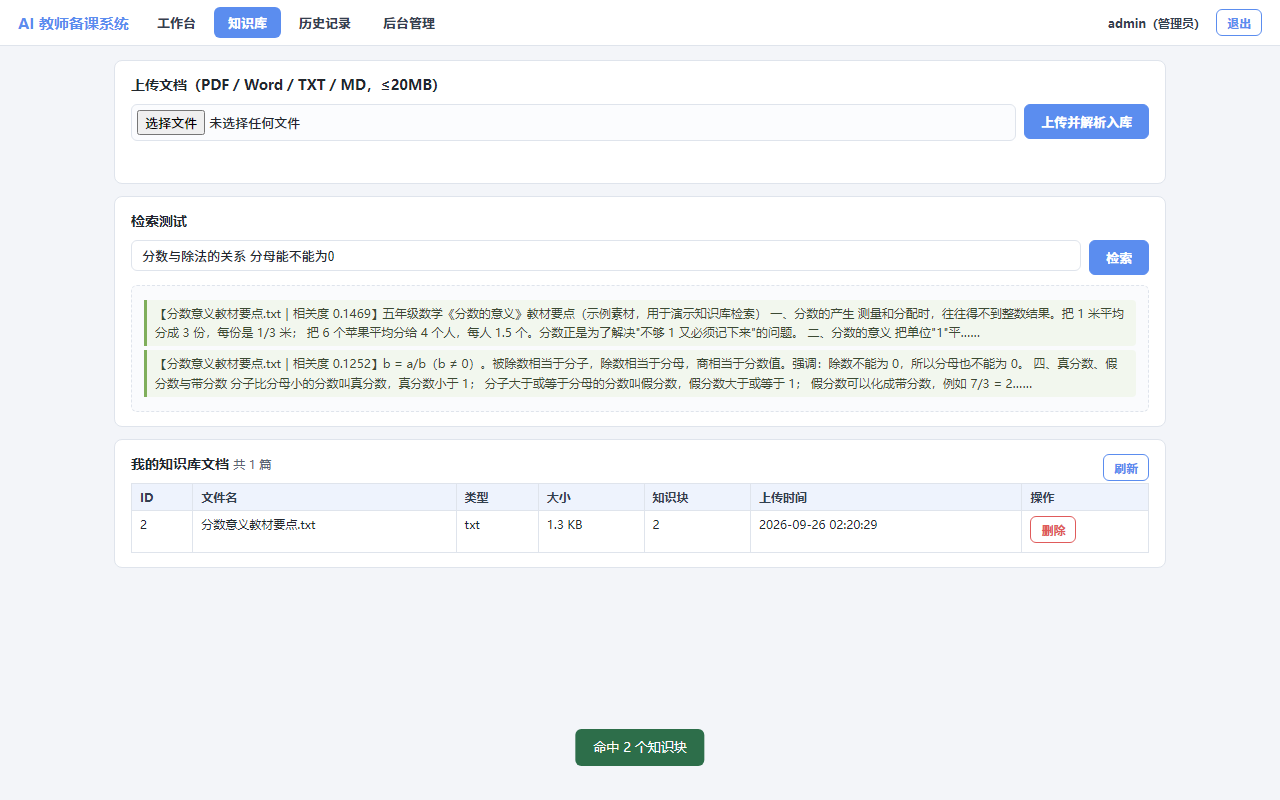Refresh documents with the 刷新 button
The image size is (1280, 800).
click(x=1126, y=468)
